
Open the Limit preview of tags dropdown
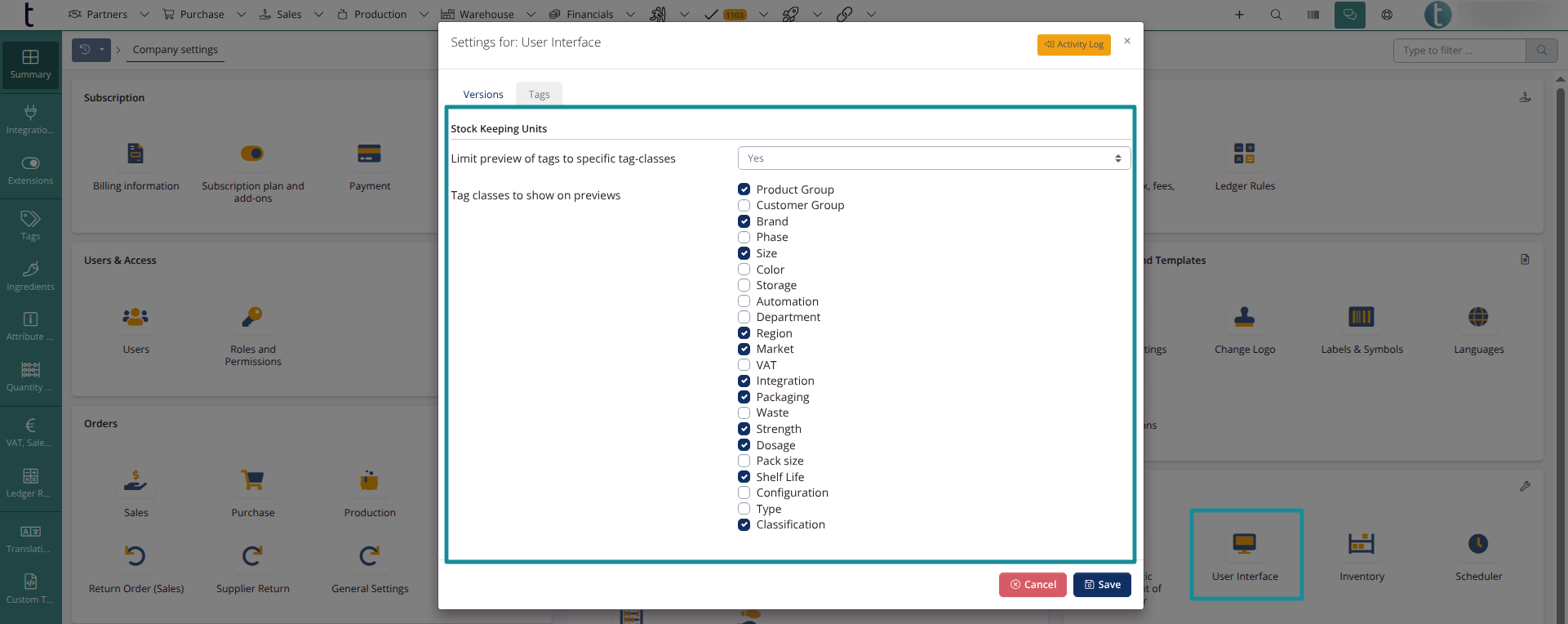pyautogui.click(x=934, y=158)
